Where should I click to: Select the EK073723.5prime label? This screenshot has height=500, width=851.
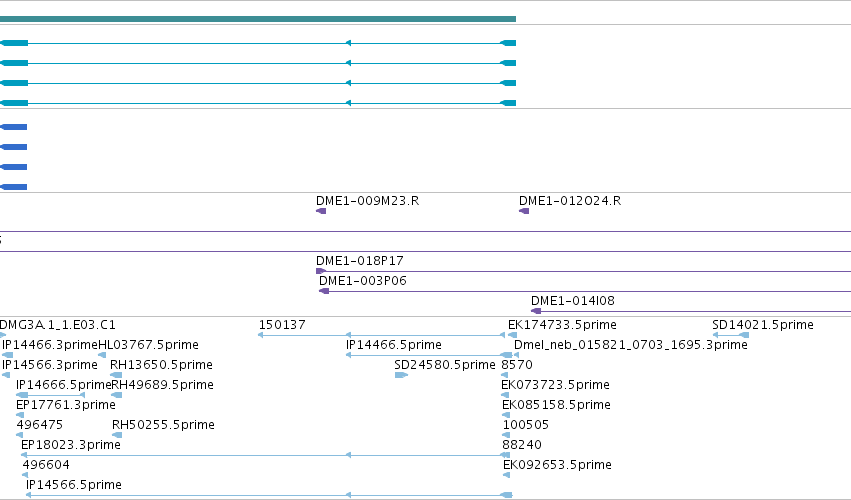(555, 385)
